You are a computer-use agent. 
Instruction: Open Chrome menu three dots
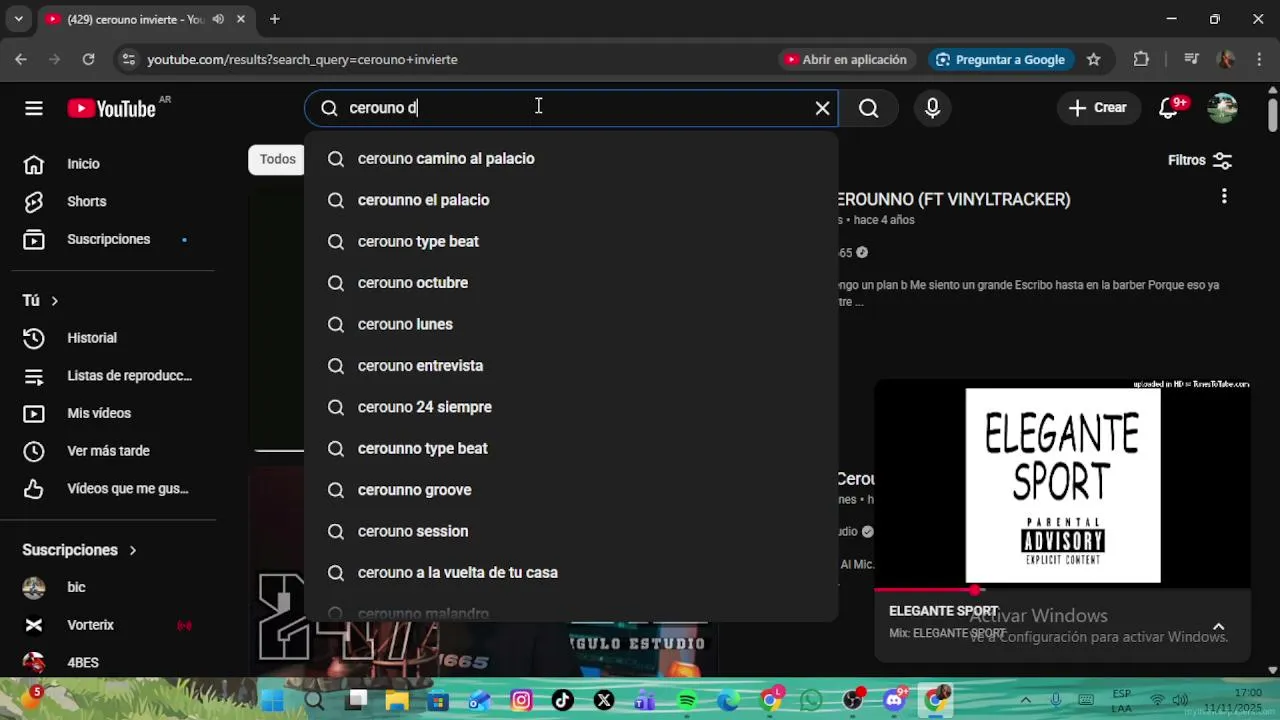click(1258, 60)
